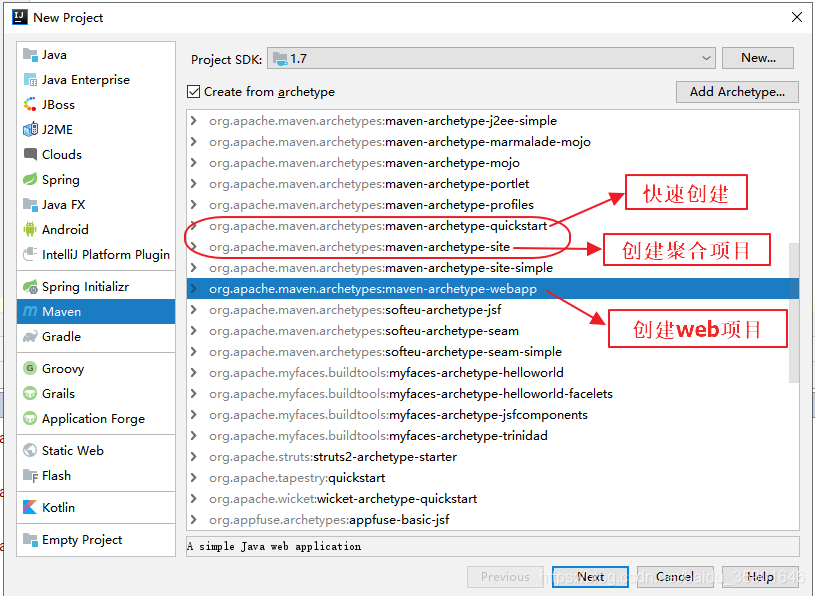The width and height of the screenshot is (815, 596).
Task: Click the greyed-out Previous button
Action: 505,577
